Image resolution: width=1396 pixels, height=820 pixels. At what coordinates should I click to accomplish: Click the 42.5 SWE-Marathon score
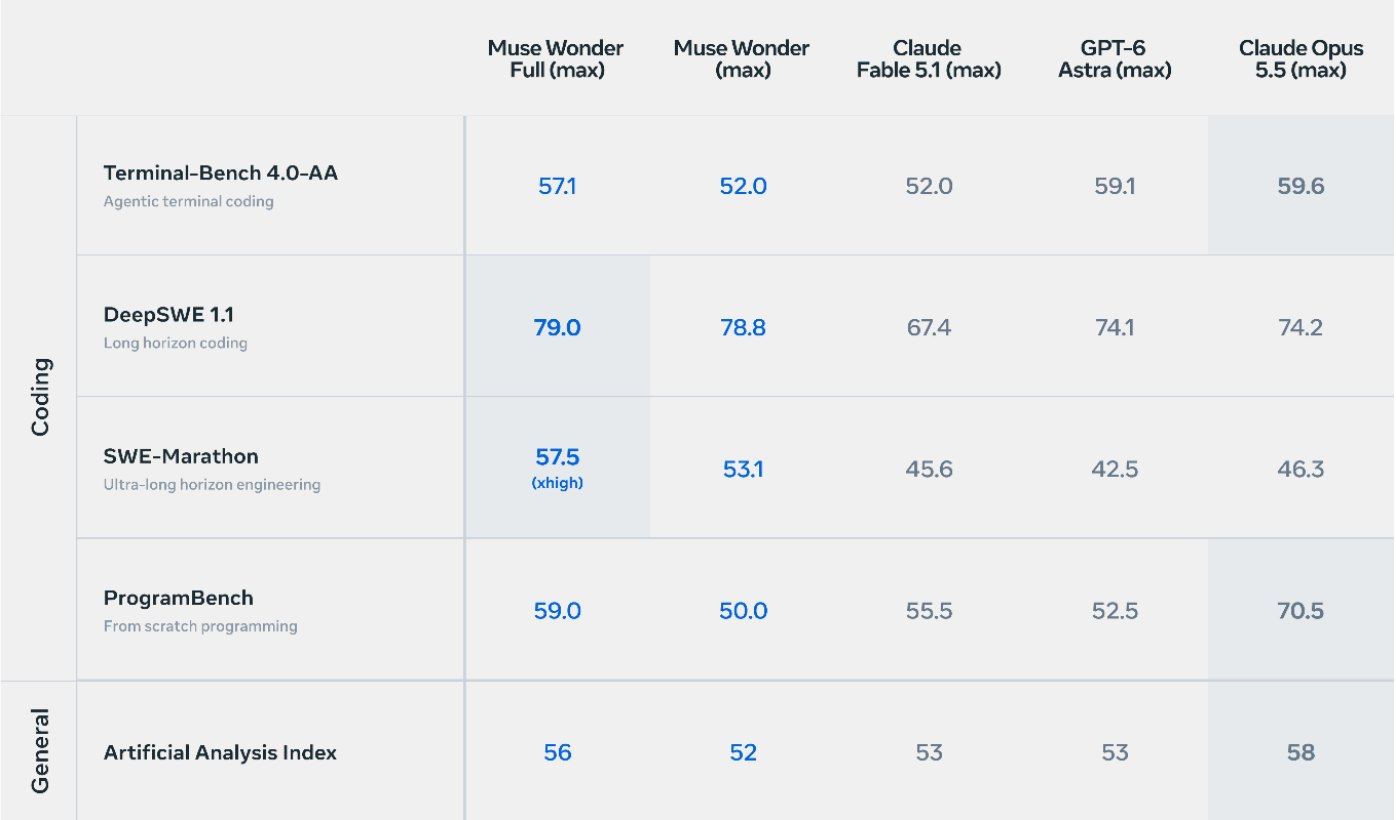click(x=1114, y=469)
